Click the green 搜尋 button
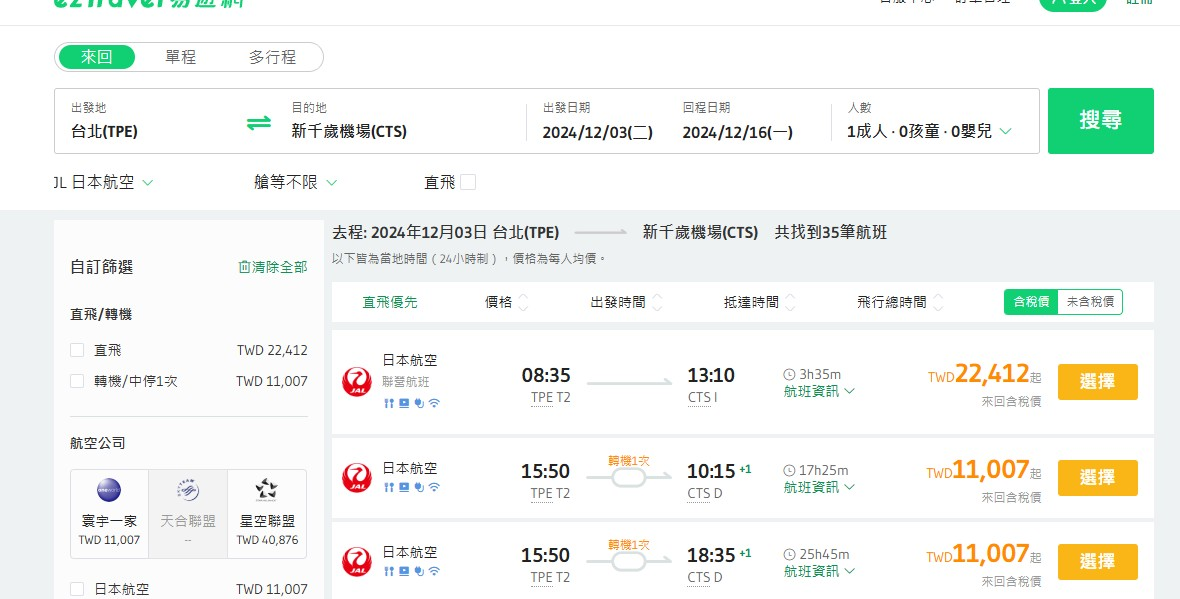This screenshot has height=599, width=1180. (x=1100, y=120)
